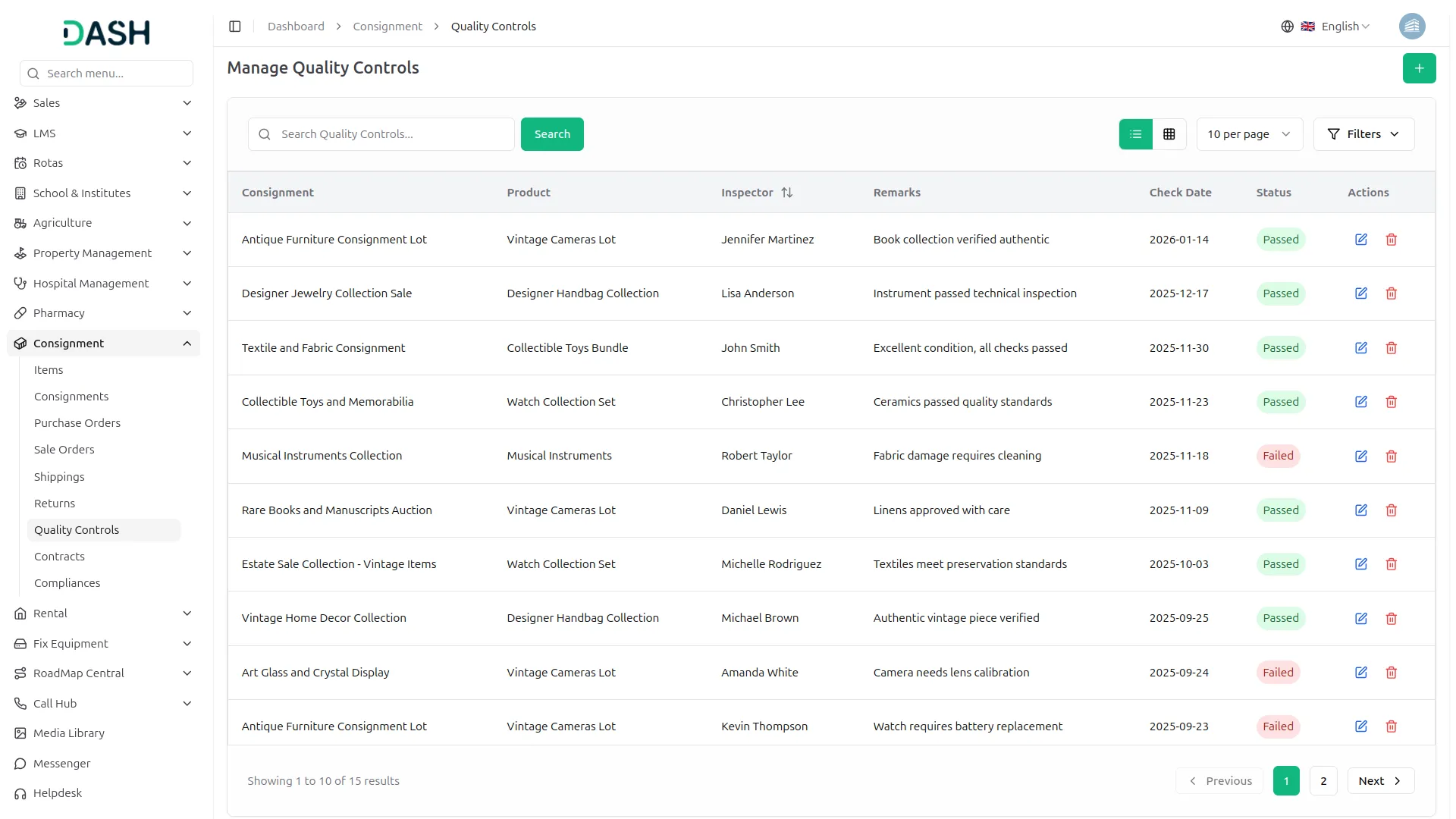Switch to grid view using the grid icon
This screenshot has height=819, width=1456.
pyautogui.click(x=1169, y=133)
